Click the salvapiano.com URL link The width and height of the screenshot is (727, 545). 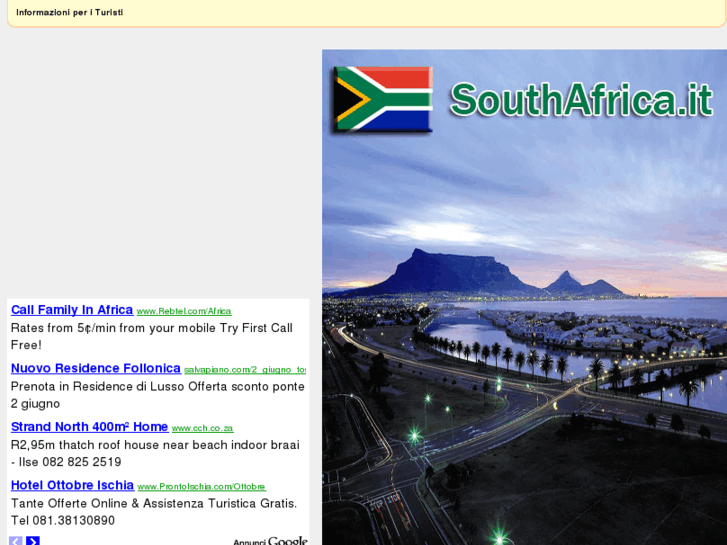pyautogui.click(x=245, y=370)
